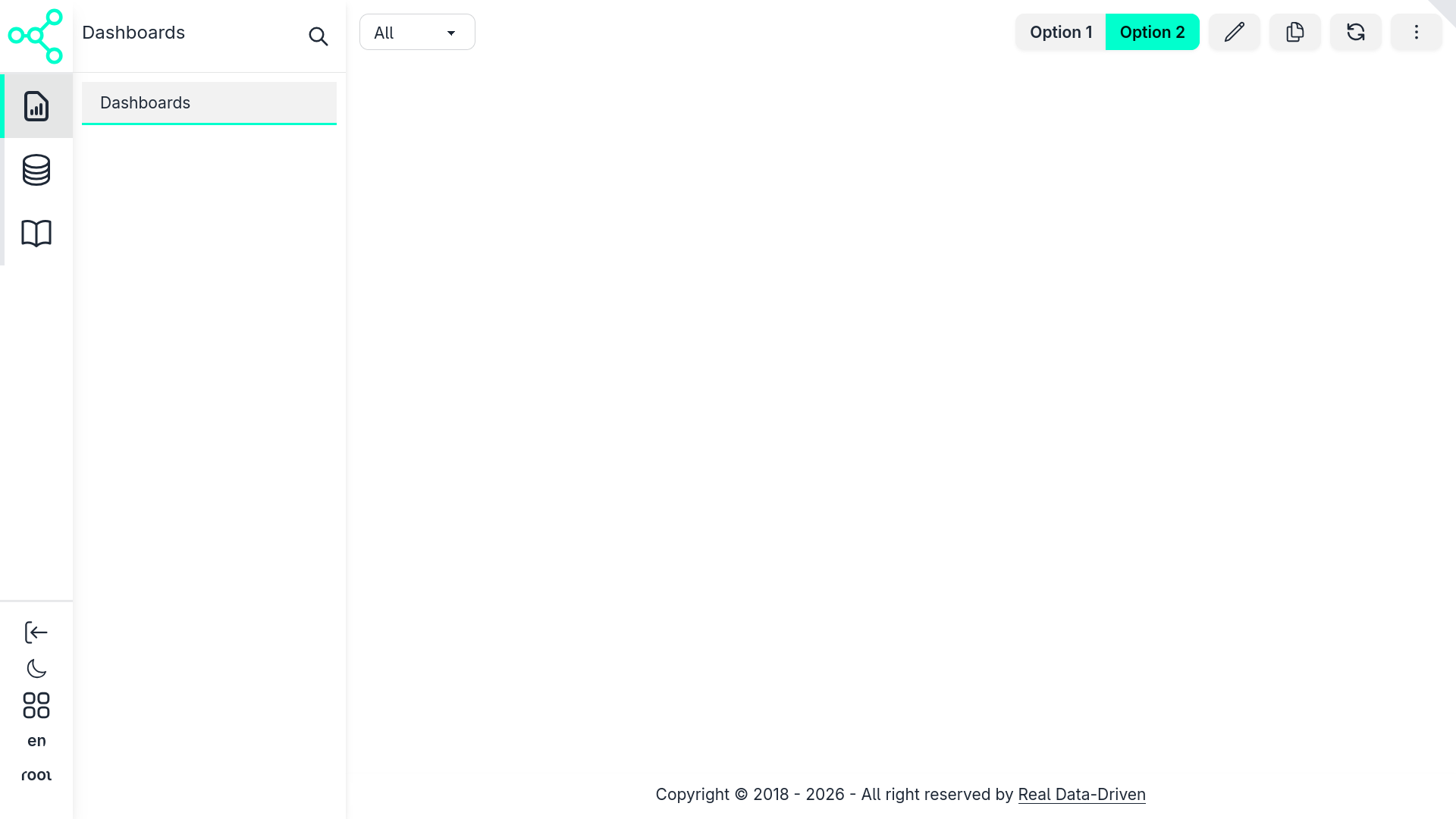Open the four-squares apps grid icon

(36, 705)
